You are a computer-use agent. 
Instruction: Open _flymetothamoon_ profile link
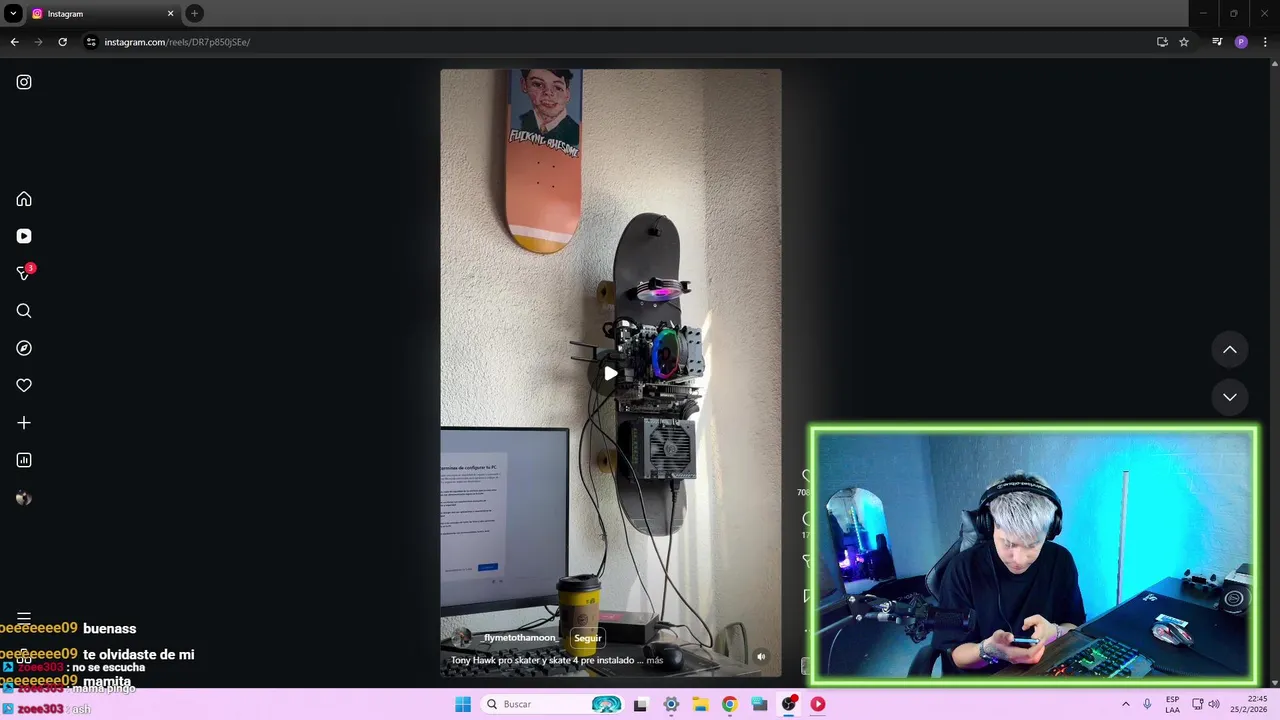click(520, 638)
